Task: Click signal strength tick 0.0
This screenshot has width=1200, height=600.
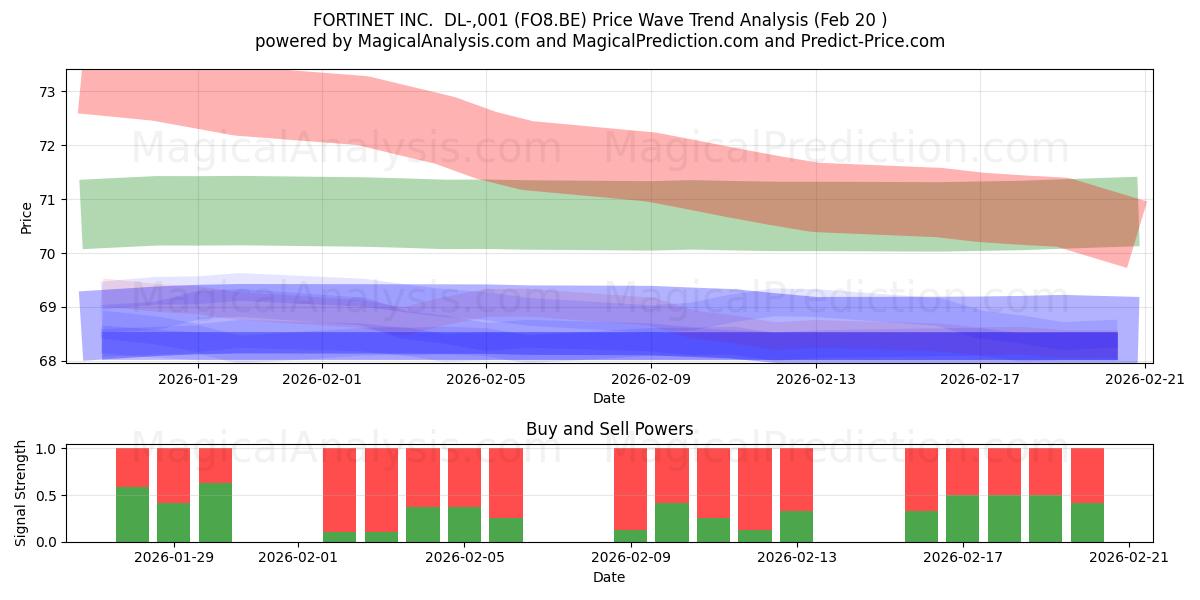Action: [x=48, y=542]
